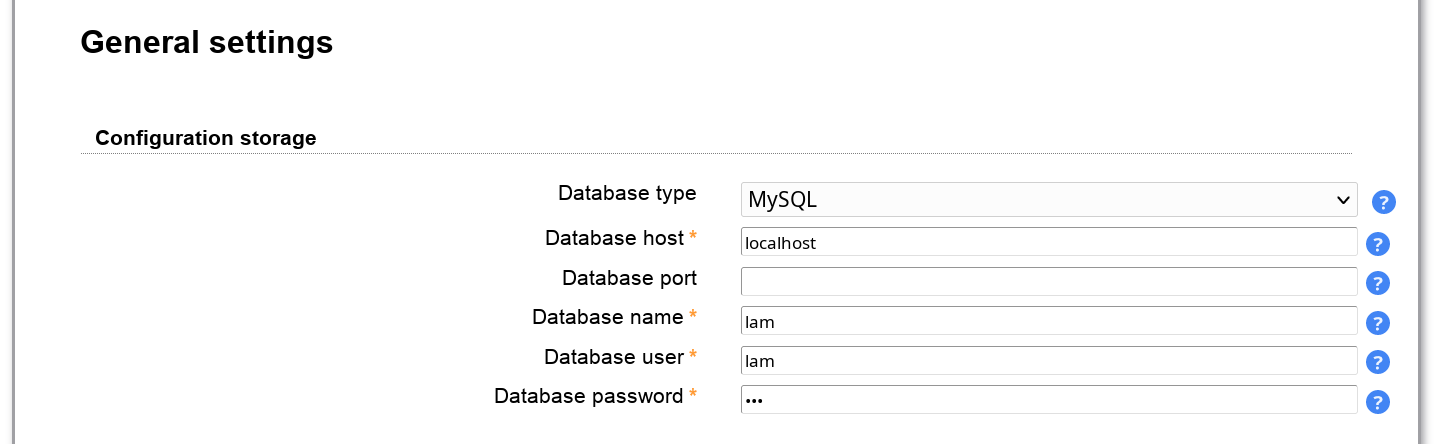Screen dimensions: 1440x444
Task: Click the "Database port" label text
Action: [x=629, y=277]
